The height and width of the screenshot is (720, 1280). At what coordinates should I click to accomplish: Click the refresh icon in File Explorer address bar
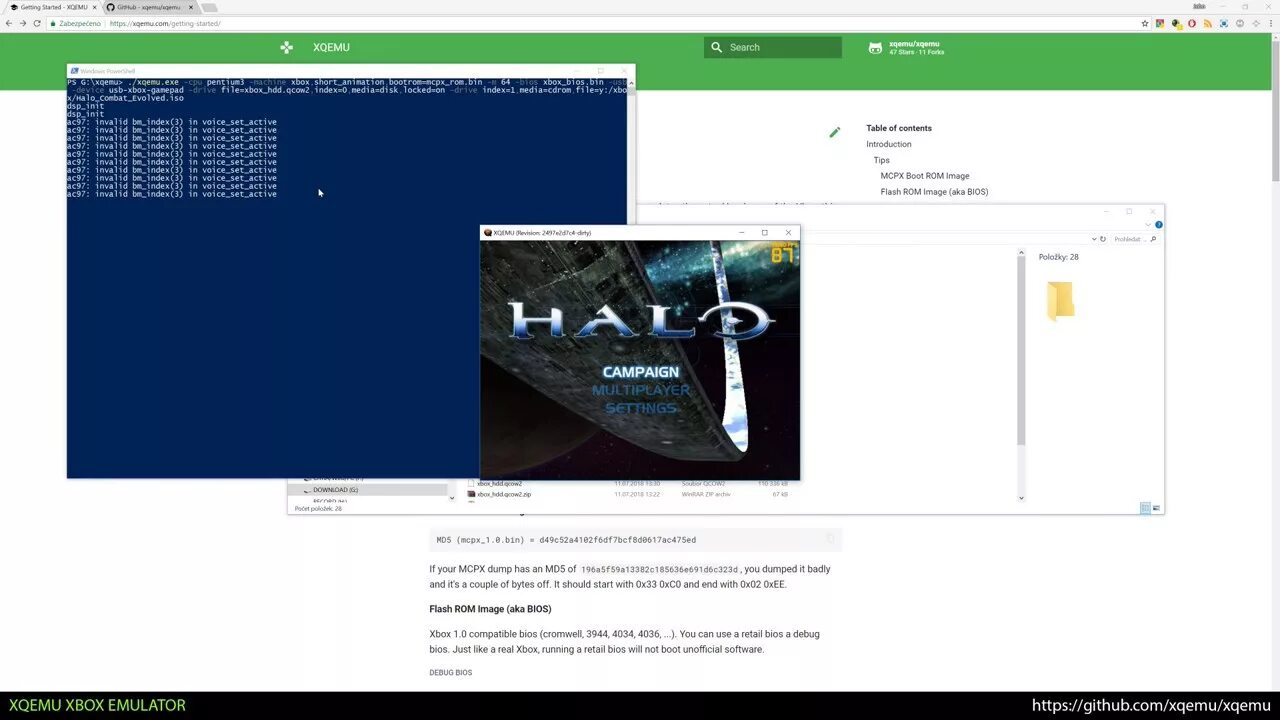coord(1103,239)
